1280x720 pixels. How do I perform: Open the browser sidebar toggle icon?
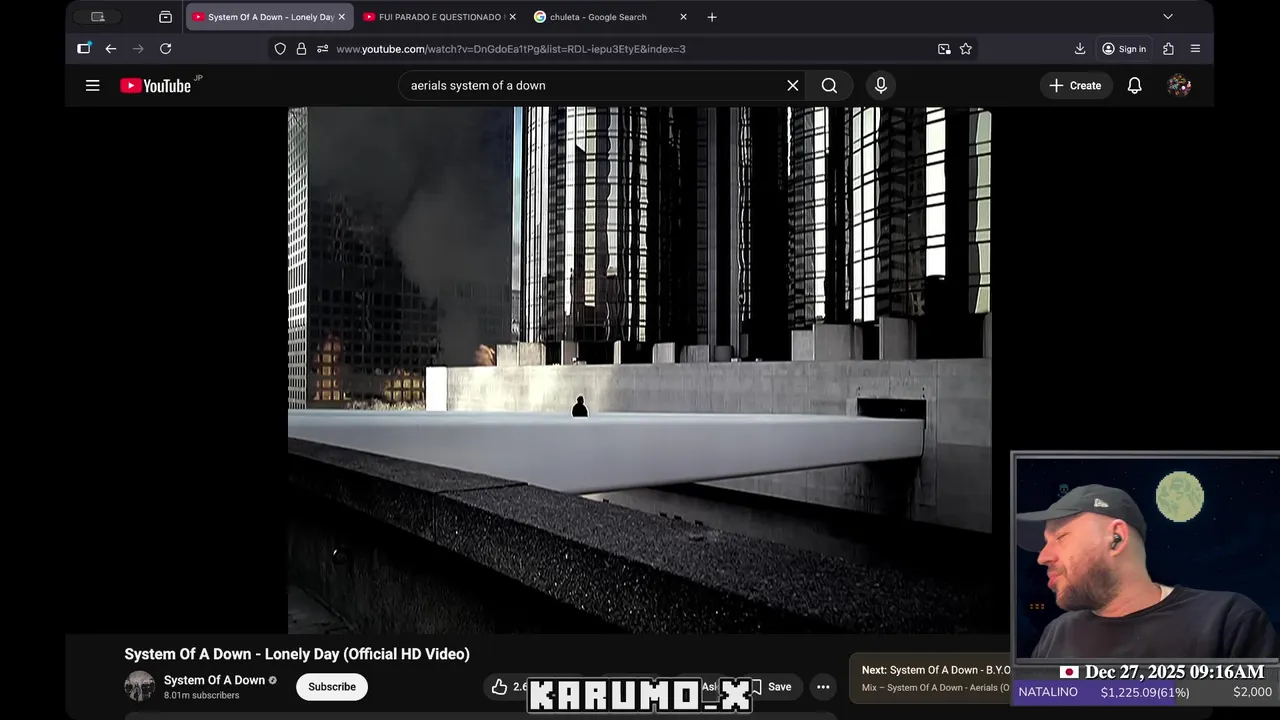point(84,48)
